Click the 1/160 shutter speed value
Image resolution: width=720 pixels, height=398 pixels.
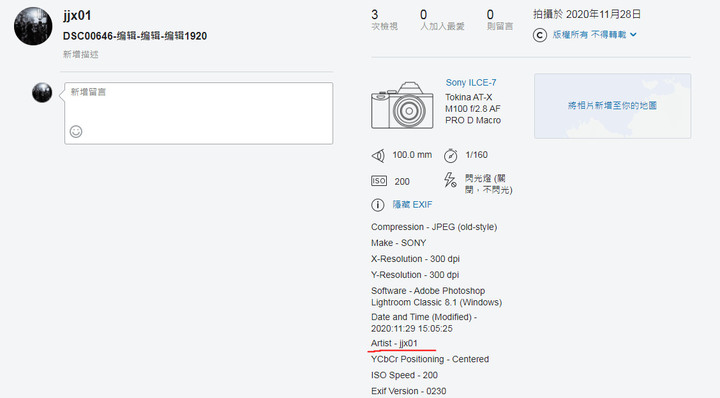point(477,155)
